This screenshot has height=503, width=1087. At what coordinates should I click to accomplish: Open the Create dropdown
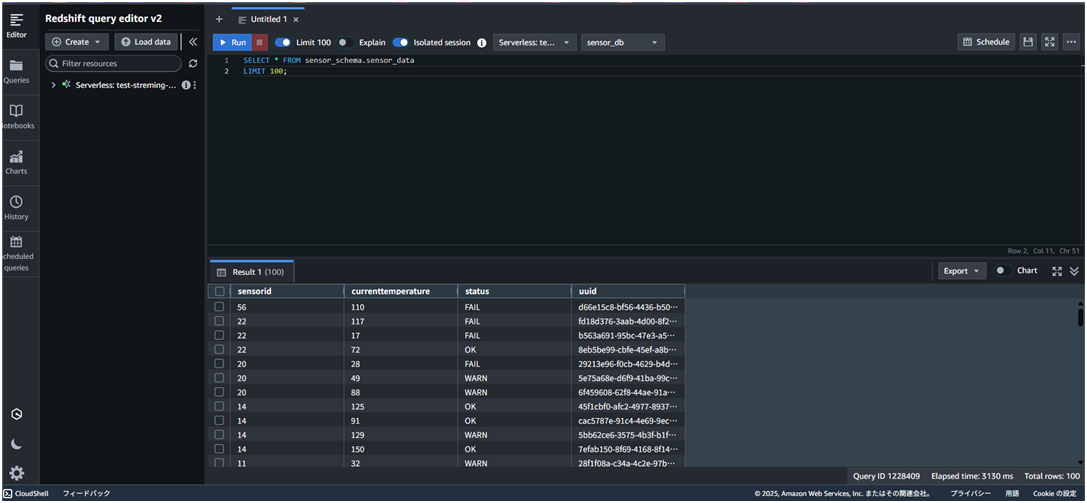76,42
